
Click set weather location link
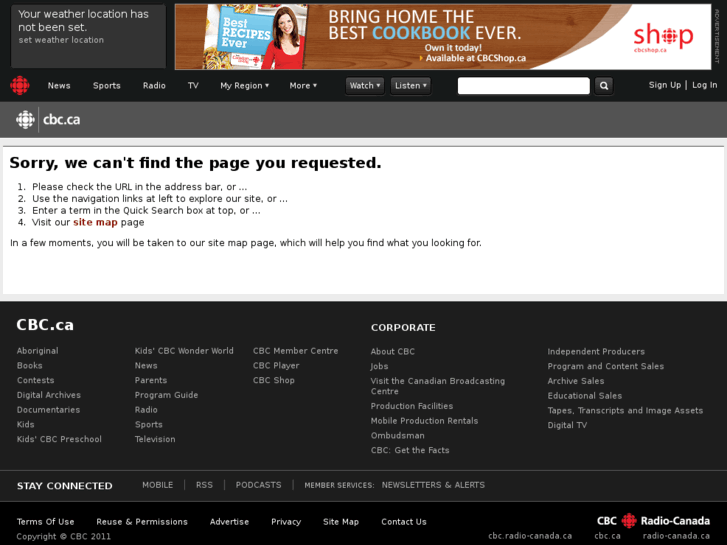pyautogui.click(x=61, y=40)
